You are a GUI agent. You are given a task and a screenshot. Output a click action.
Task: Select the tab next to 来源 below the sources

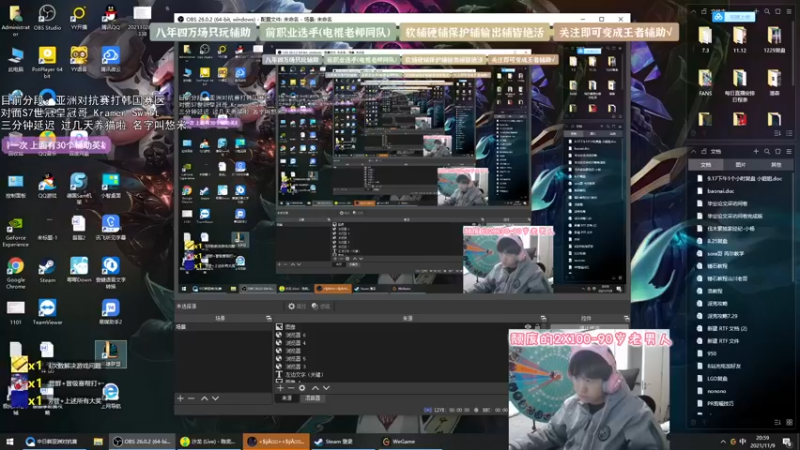click(313, 398)
